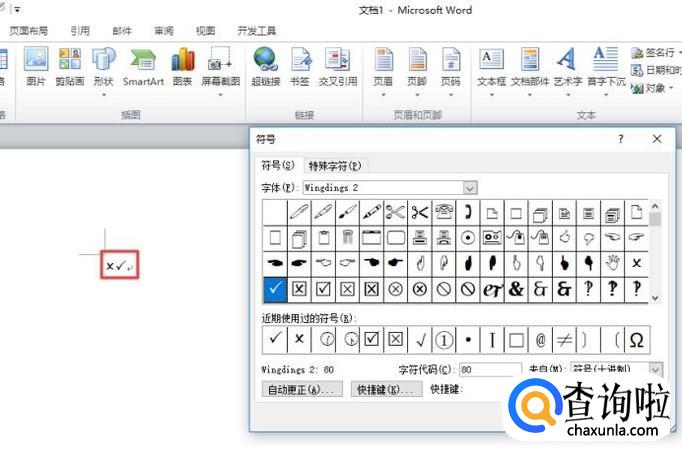Pick recently used circled 1 symbol
The width and height of the screenshot is (682, 461).
tap(444, 339)
